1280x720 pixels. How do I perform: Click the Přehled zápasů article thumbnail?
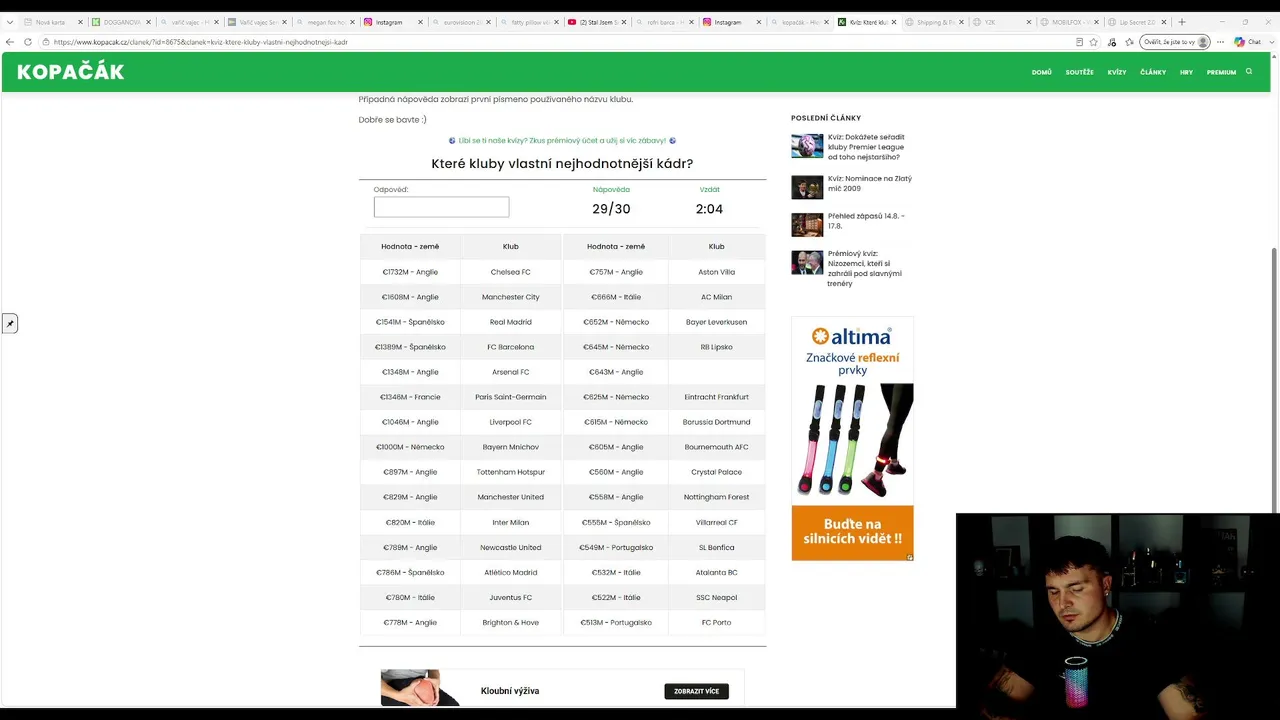tap(807, 224)
